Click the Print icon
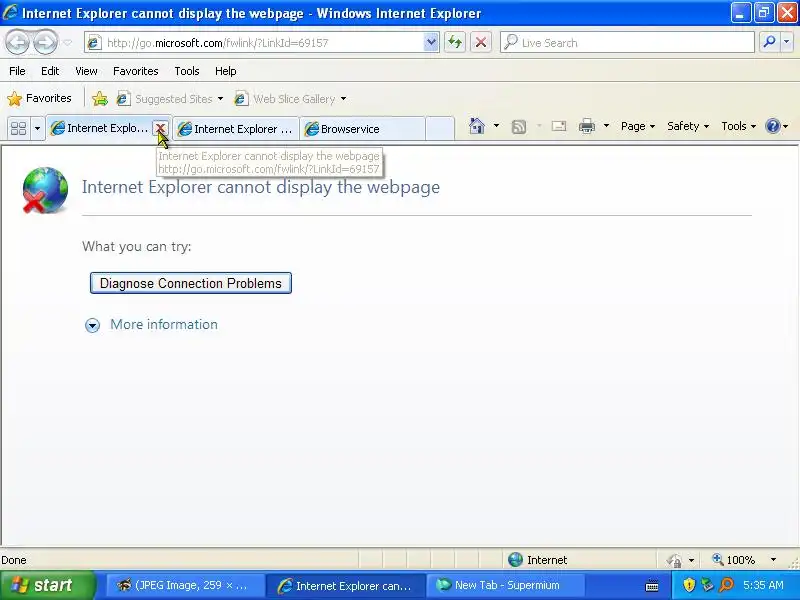Image resolution: width=800 pixels, height=600 pixels. click(587, 126)
